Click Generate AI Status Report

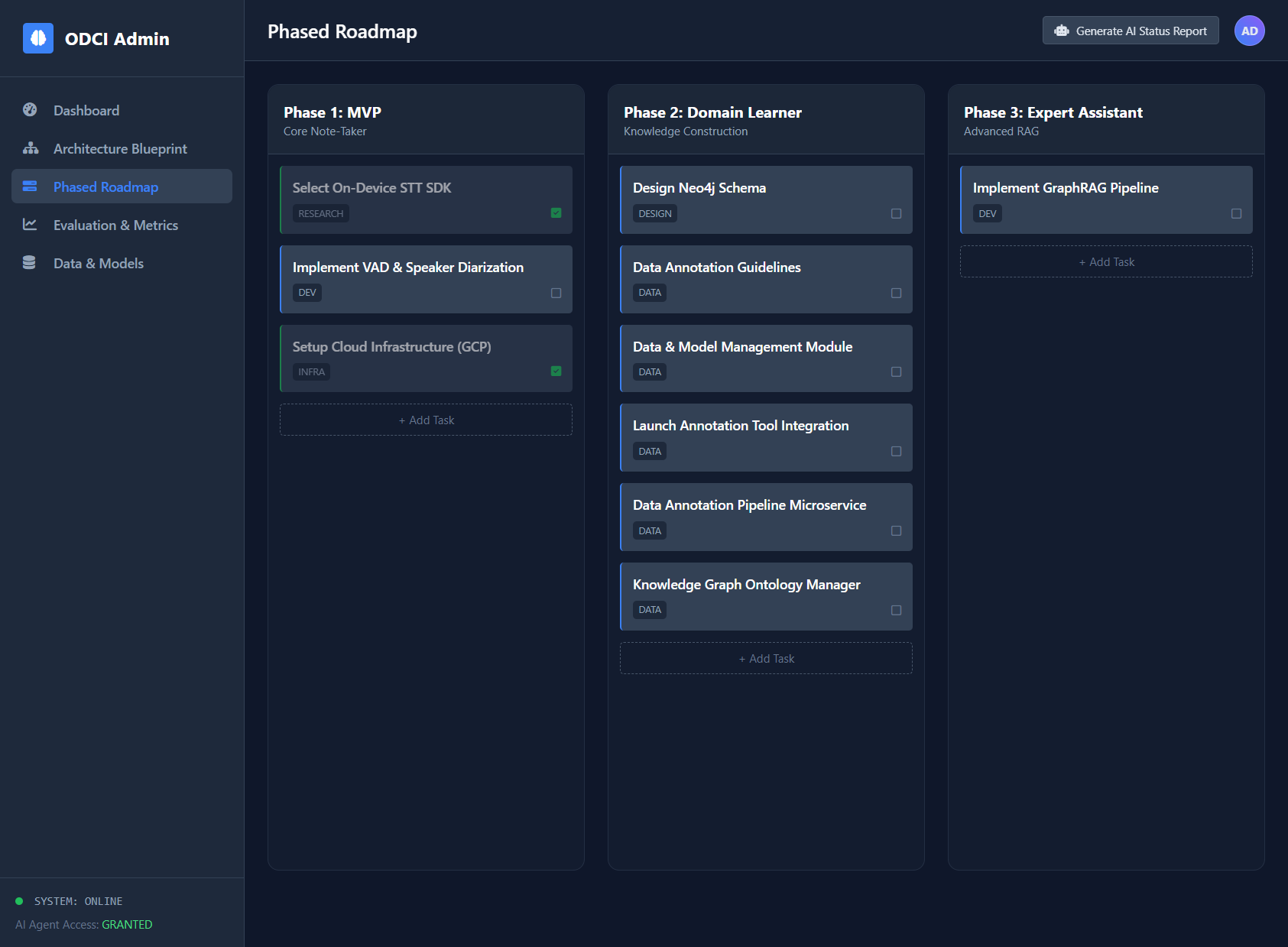tap(1130, 30)
